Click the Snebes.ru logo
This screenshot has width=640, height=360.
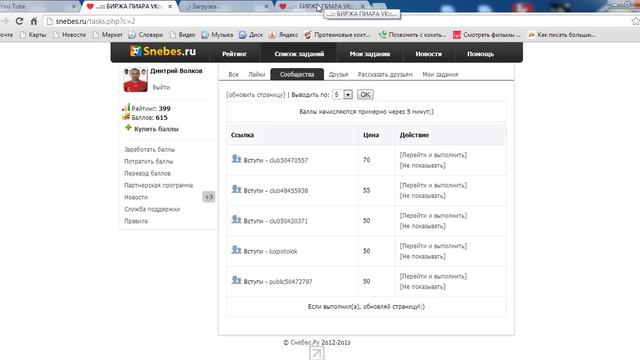tap(163, 51)
